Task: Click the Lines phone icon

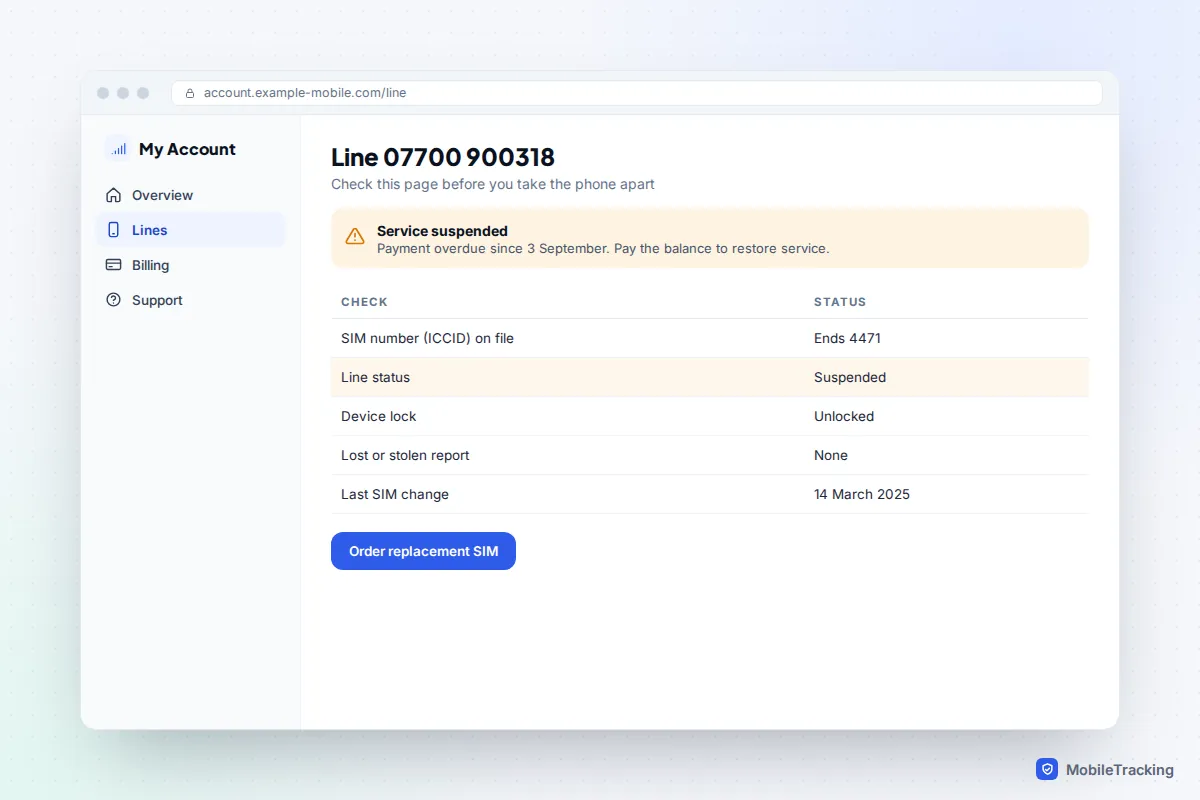Action: 114,230
